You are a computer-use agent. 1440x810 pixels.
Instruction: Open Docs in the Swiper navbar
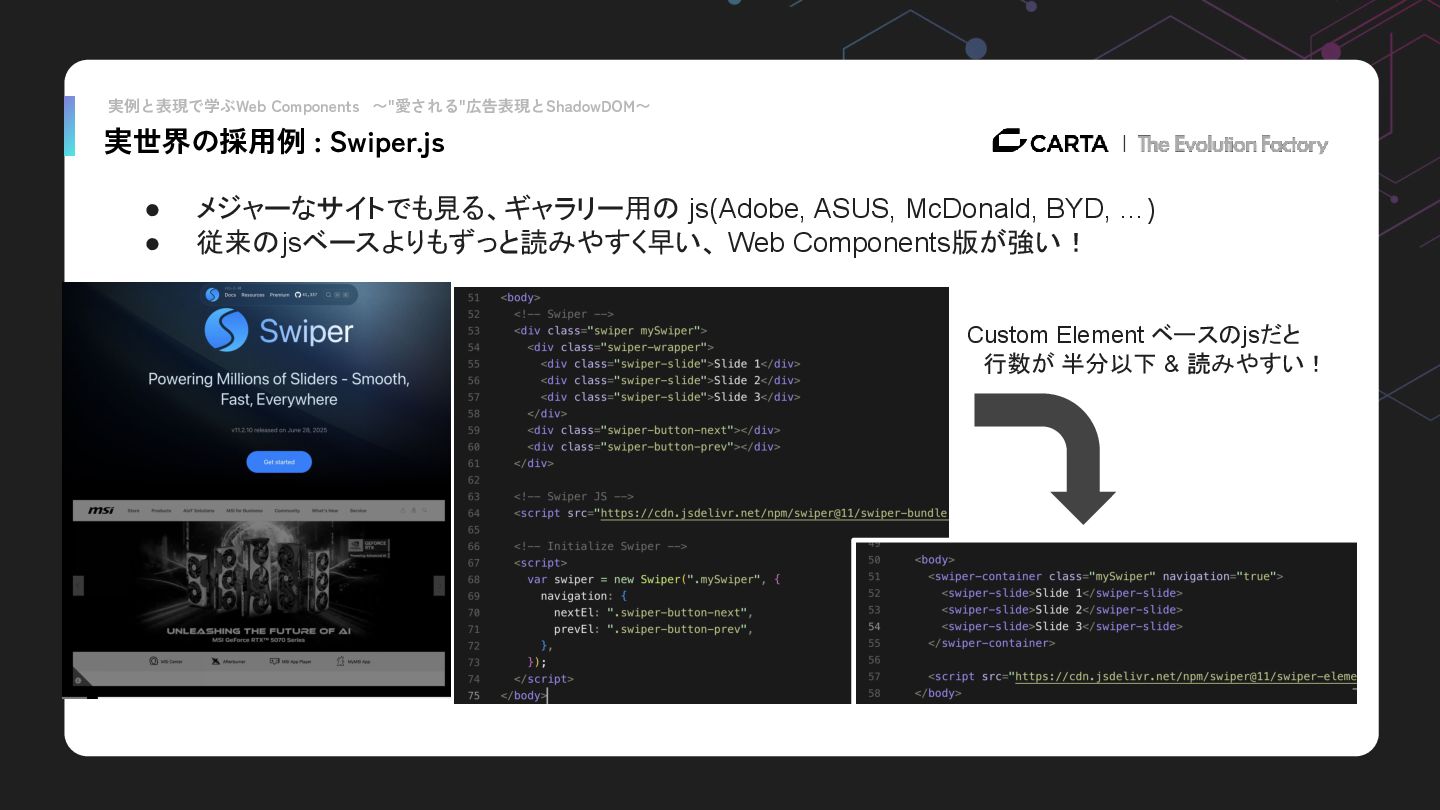tap(230, 295)
